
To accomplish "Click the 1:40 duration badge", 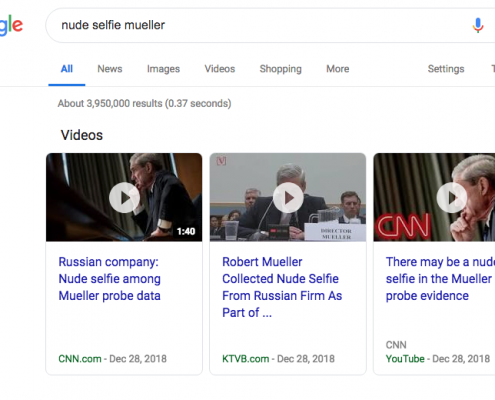I will click(x=186, y=231).
